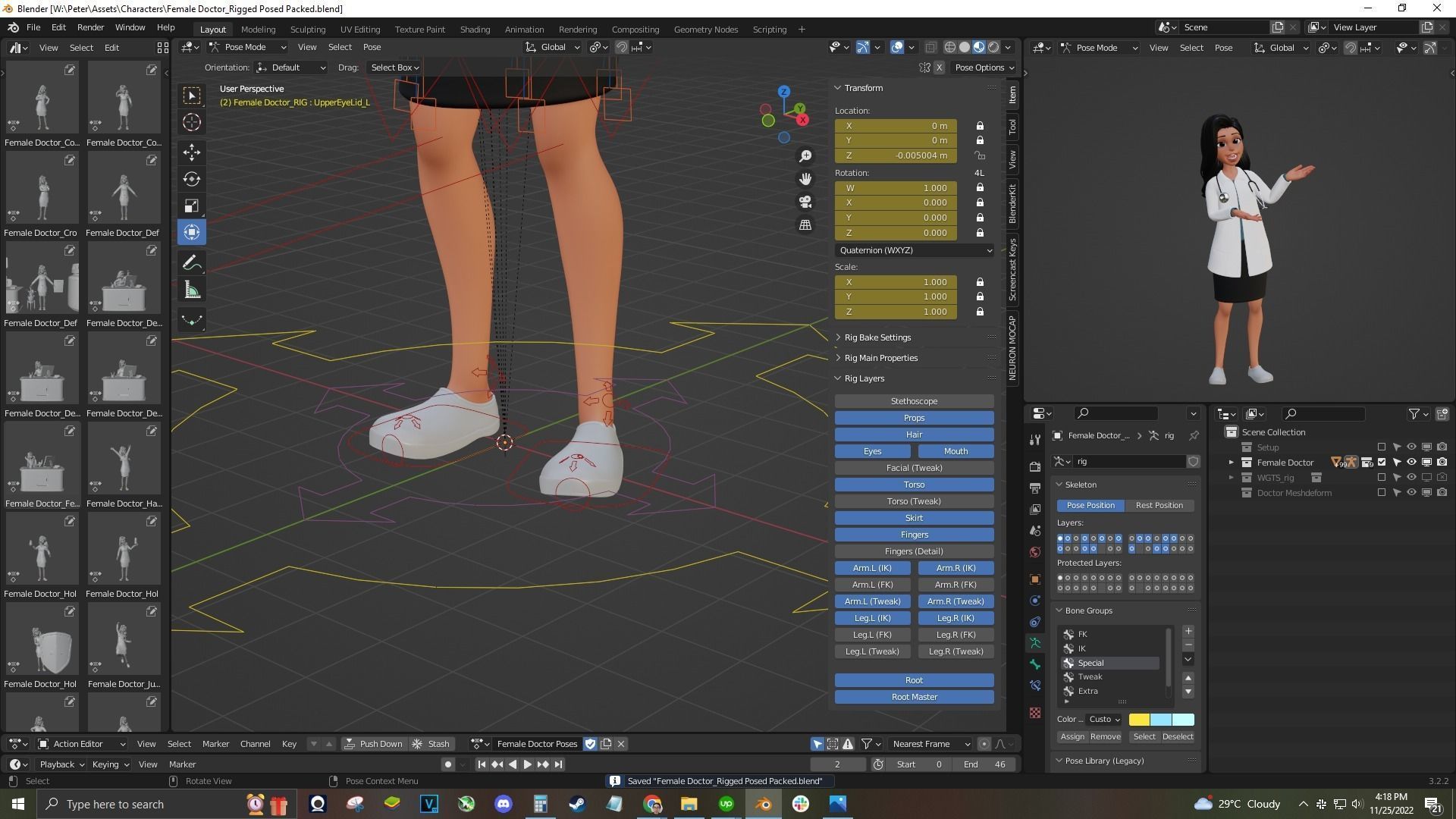Image resolution: width=1456 pixels, height=819 pixels.
Task: Toggle camera view icon in viewport
Action: [805, 202]
